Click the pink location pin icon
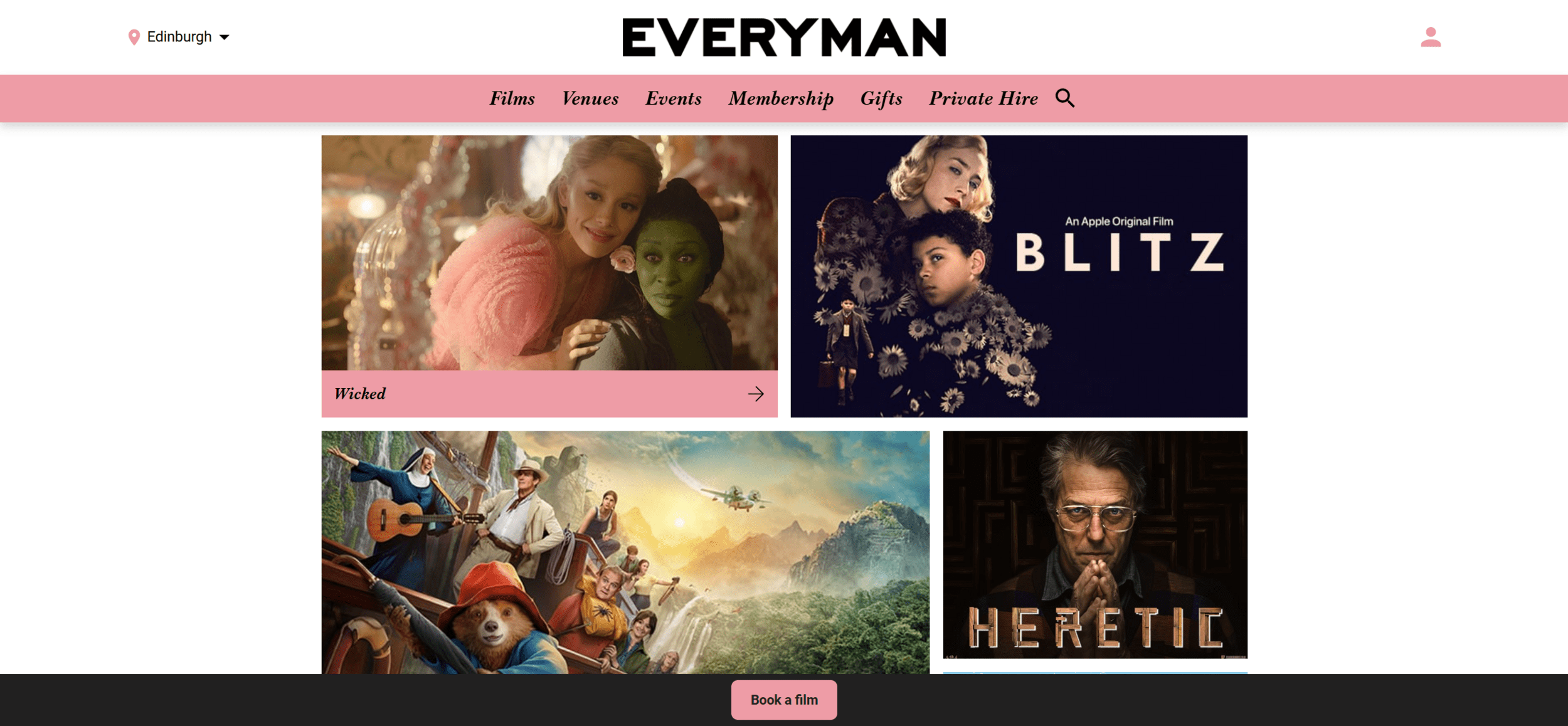The image size is (1568, 726). pos(134,37)
